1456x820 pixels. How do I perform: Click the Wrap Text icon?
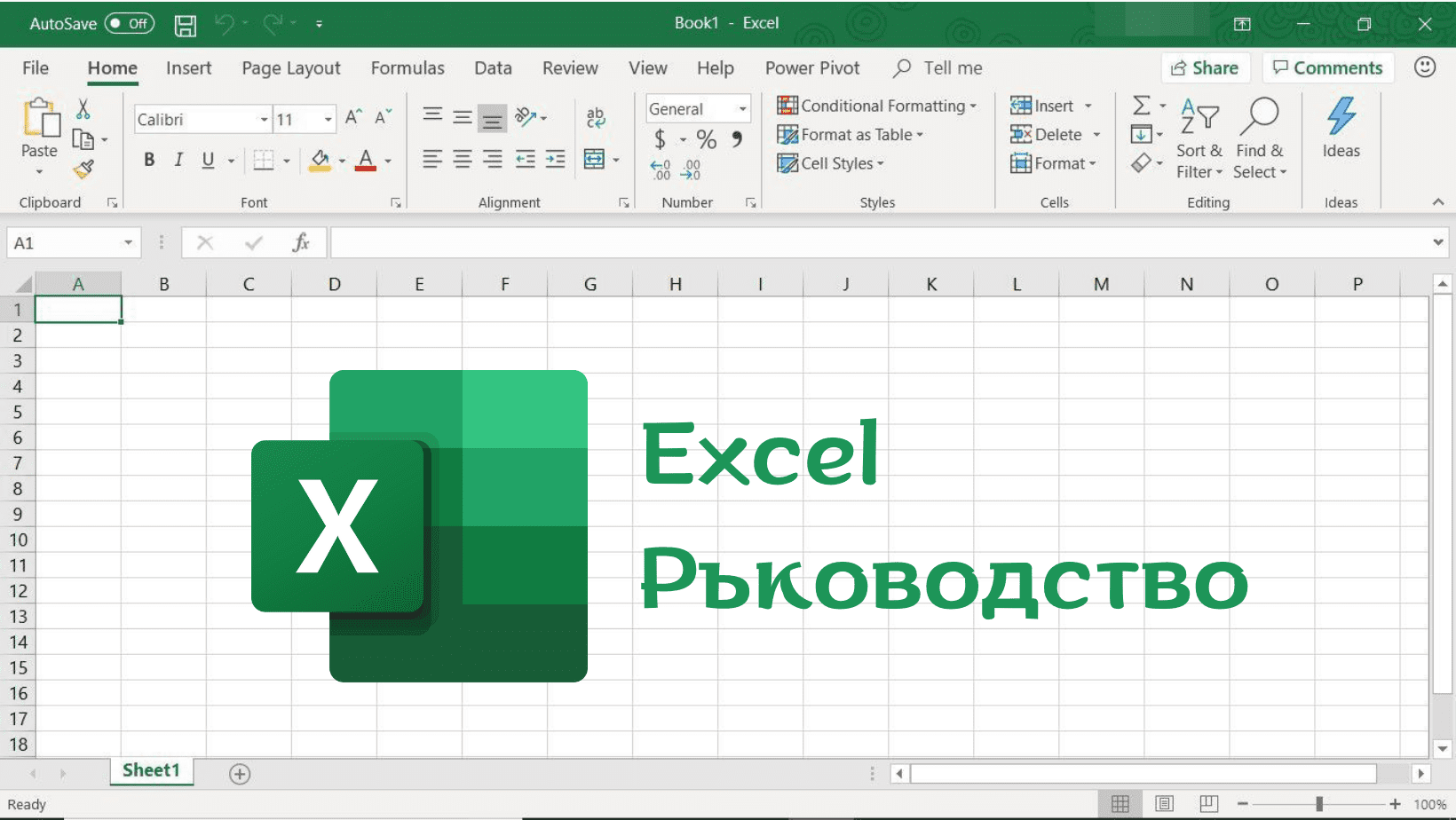coord(596,117)
